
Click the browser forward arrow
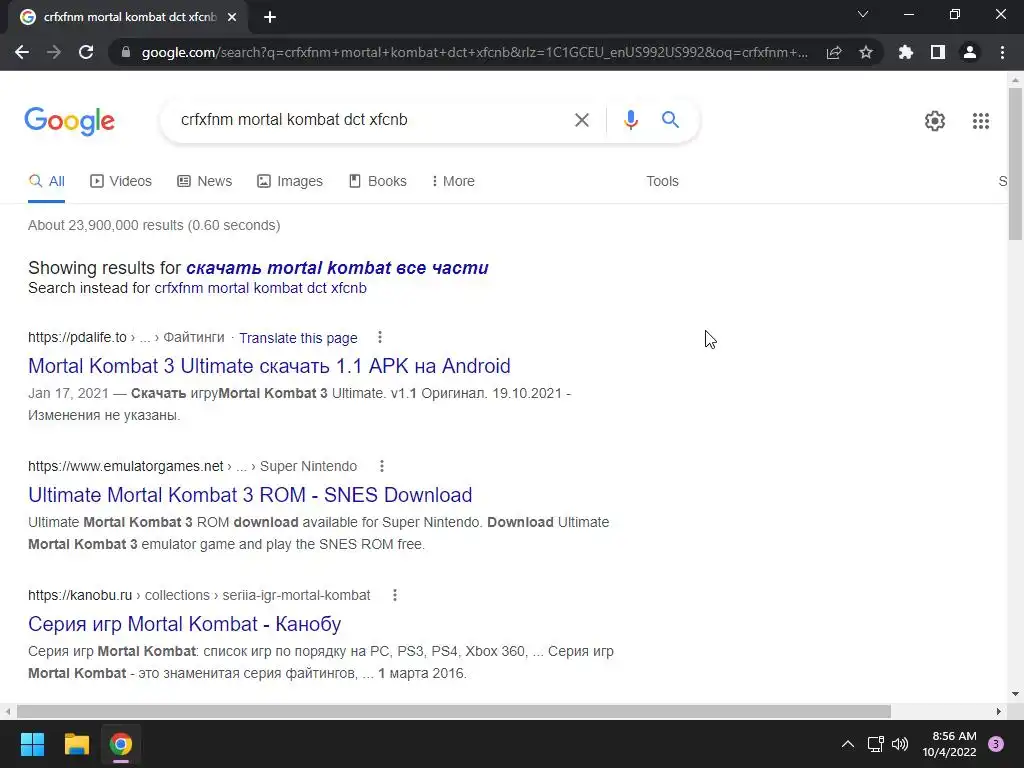pyautogui.click(x=54, y=52)
